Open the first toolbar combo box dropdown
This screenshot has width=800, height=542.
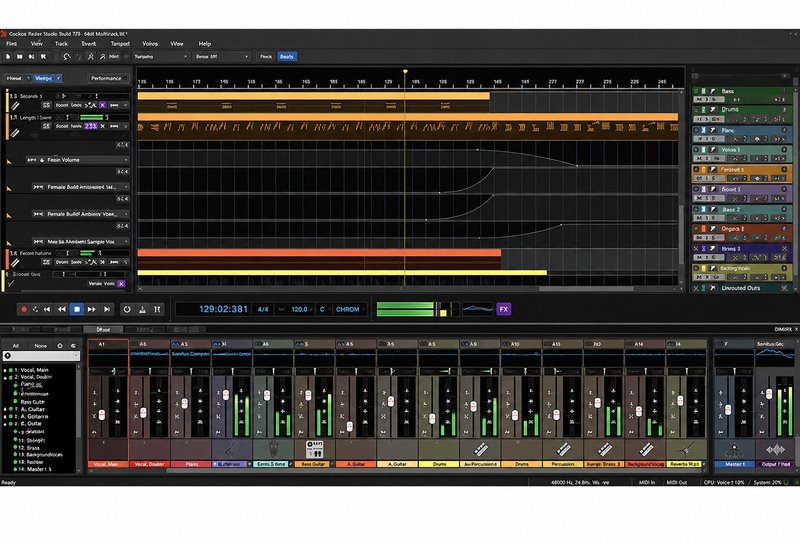coord(161,57)
